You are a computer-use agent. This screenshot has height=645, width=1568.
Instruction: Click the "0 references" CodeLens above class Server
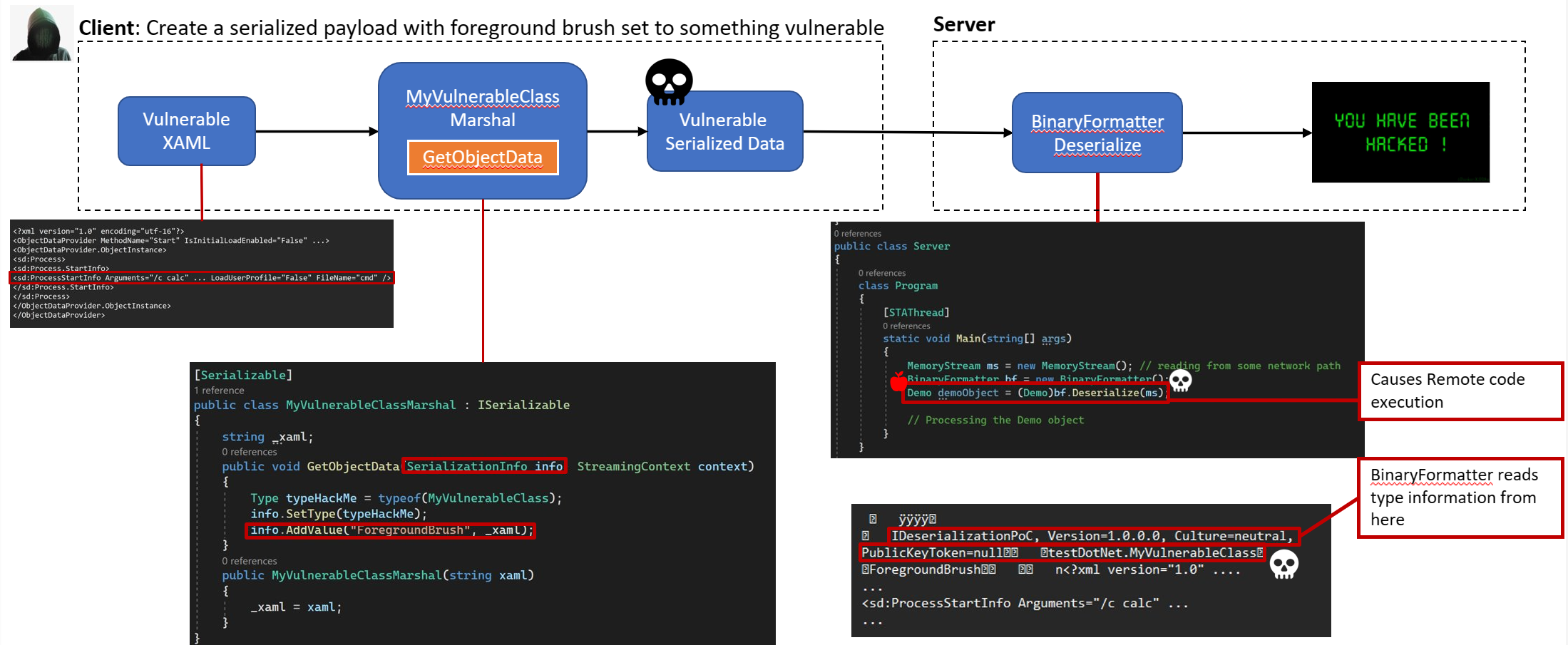(x=857, y=234)
